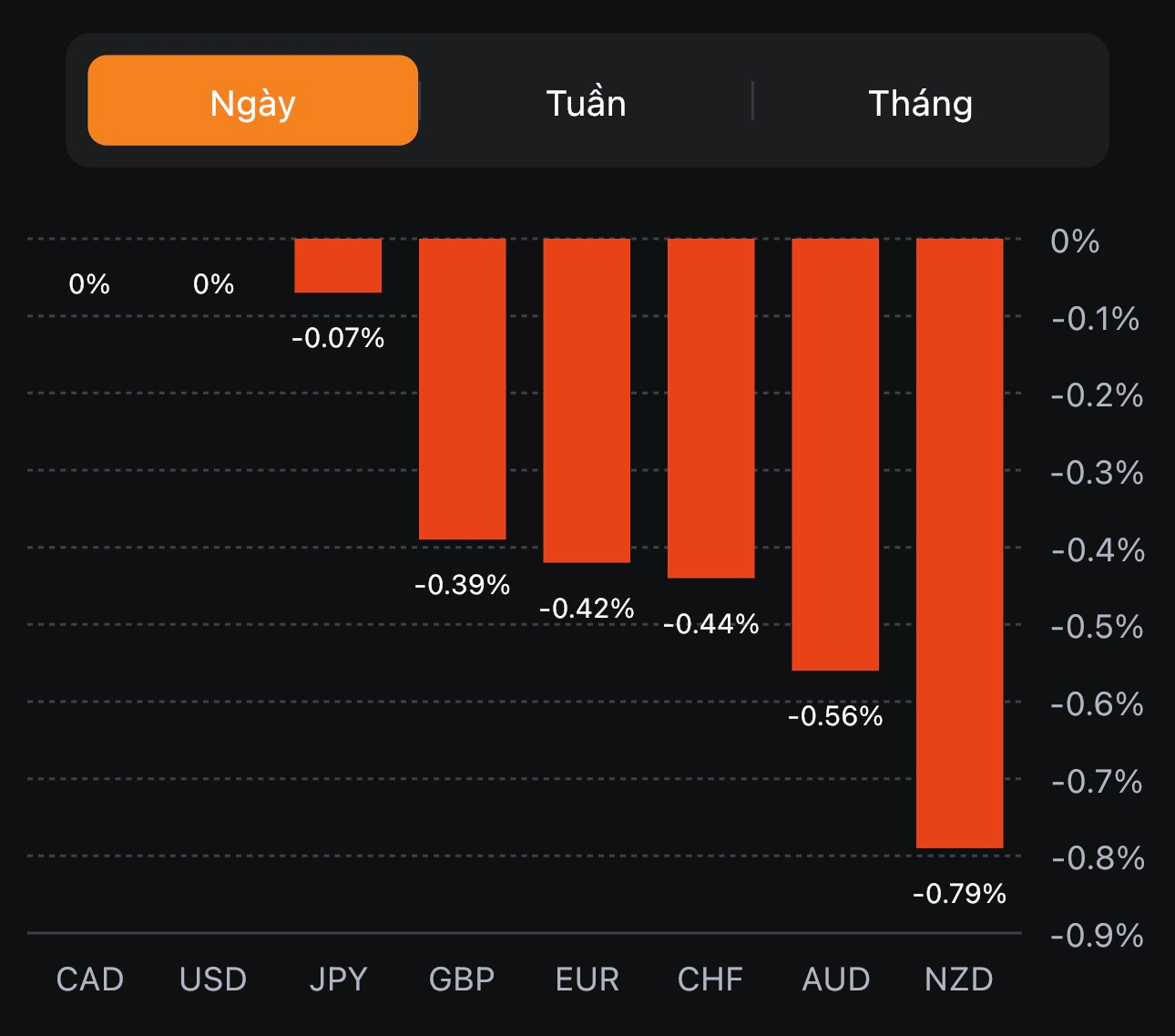Click the JPY axis label
Viewport: 1175px width, 1036px height.
pos(338,980)
